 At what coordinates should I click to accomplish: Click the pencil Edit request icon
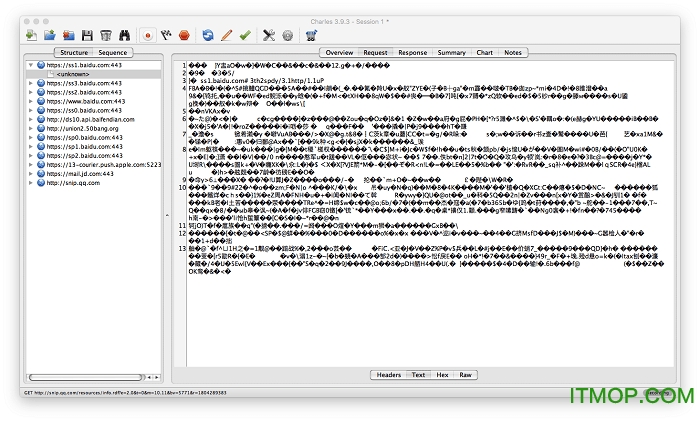click(x=227, y=35)
